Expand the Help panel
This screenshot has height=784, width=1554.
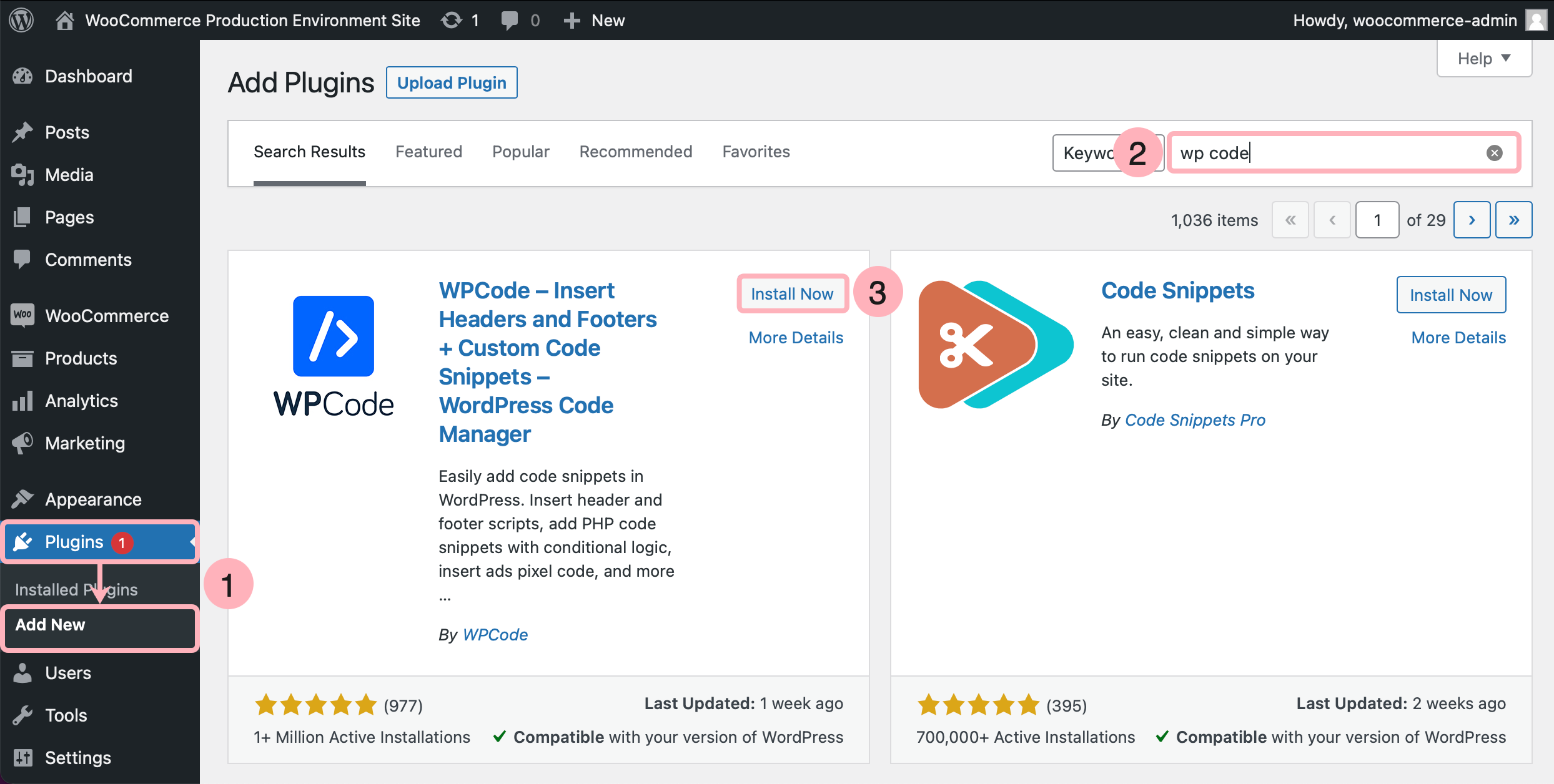click(1484, 58)
